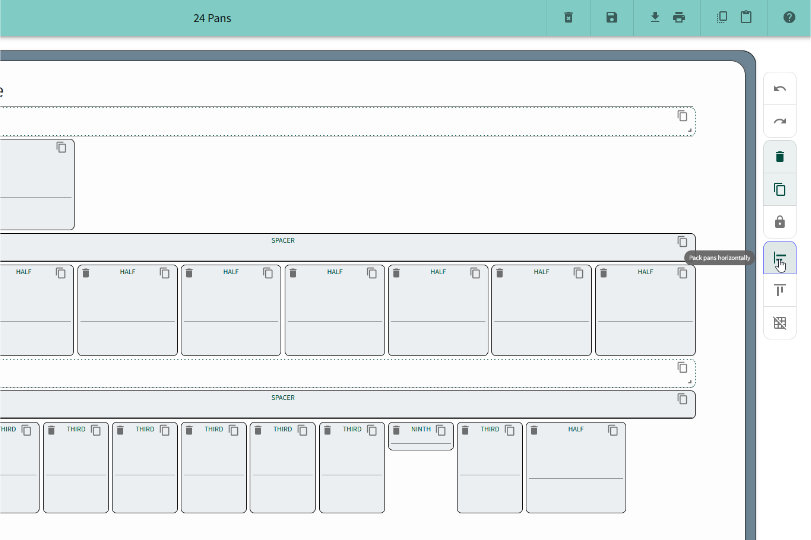Click the paste clipboard icon in top toolbar
Screen dimensions: 811x540
pos(746,18)
